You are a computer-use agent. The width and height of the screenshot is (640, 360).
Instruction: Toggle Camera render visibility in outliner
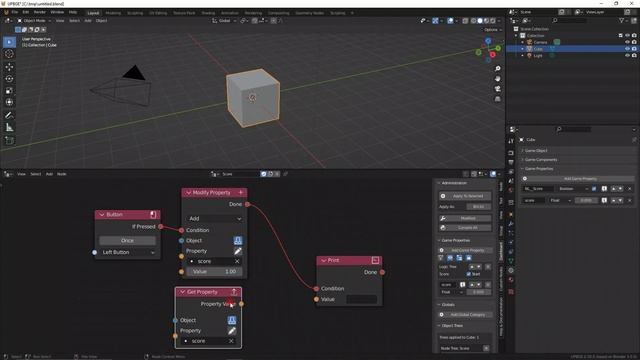634,42
